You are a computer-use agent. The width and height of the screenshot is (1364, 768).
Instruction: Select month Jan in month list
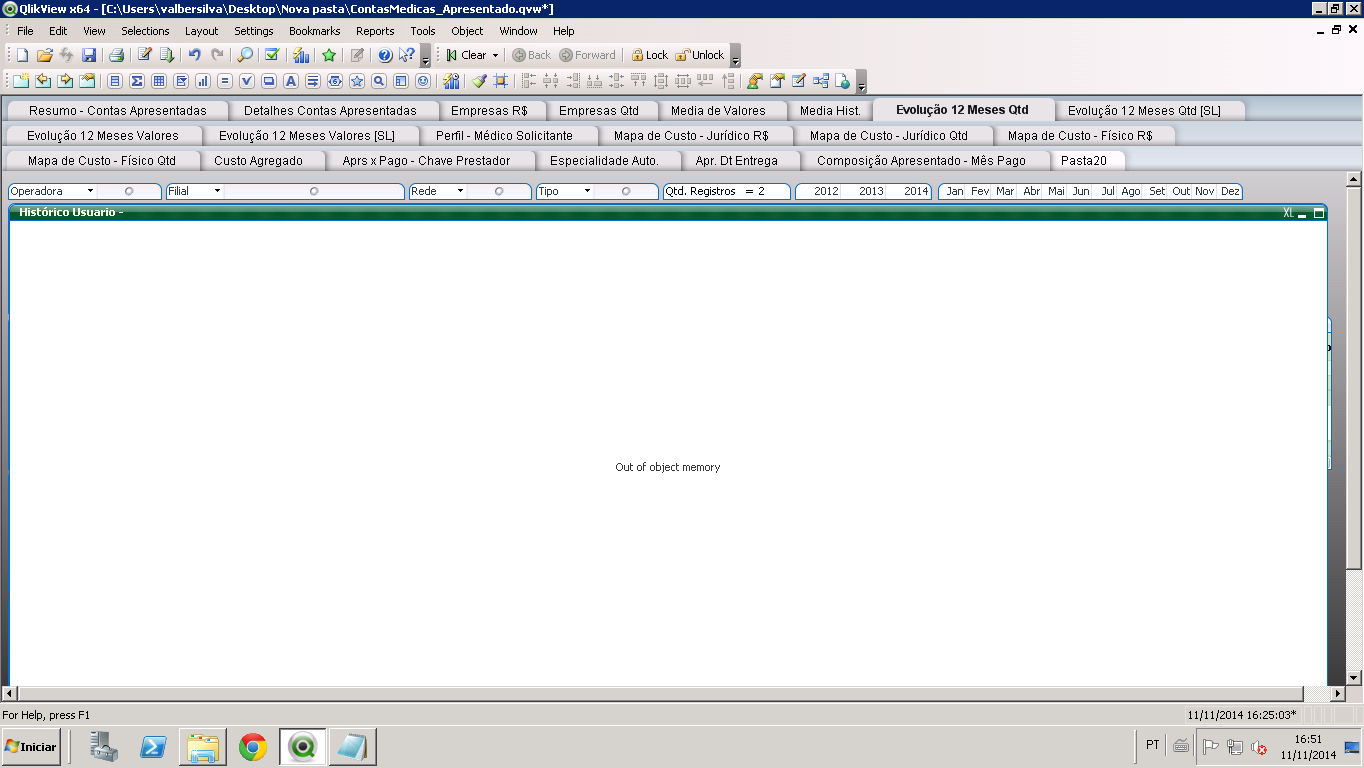click(955, 191)
